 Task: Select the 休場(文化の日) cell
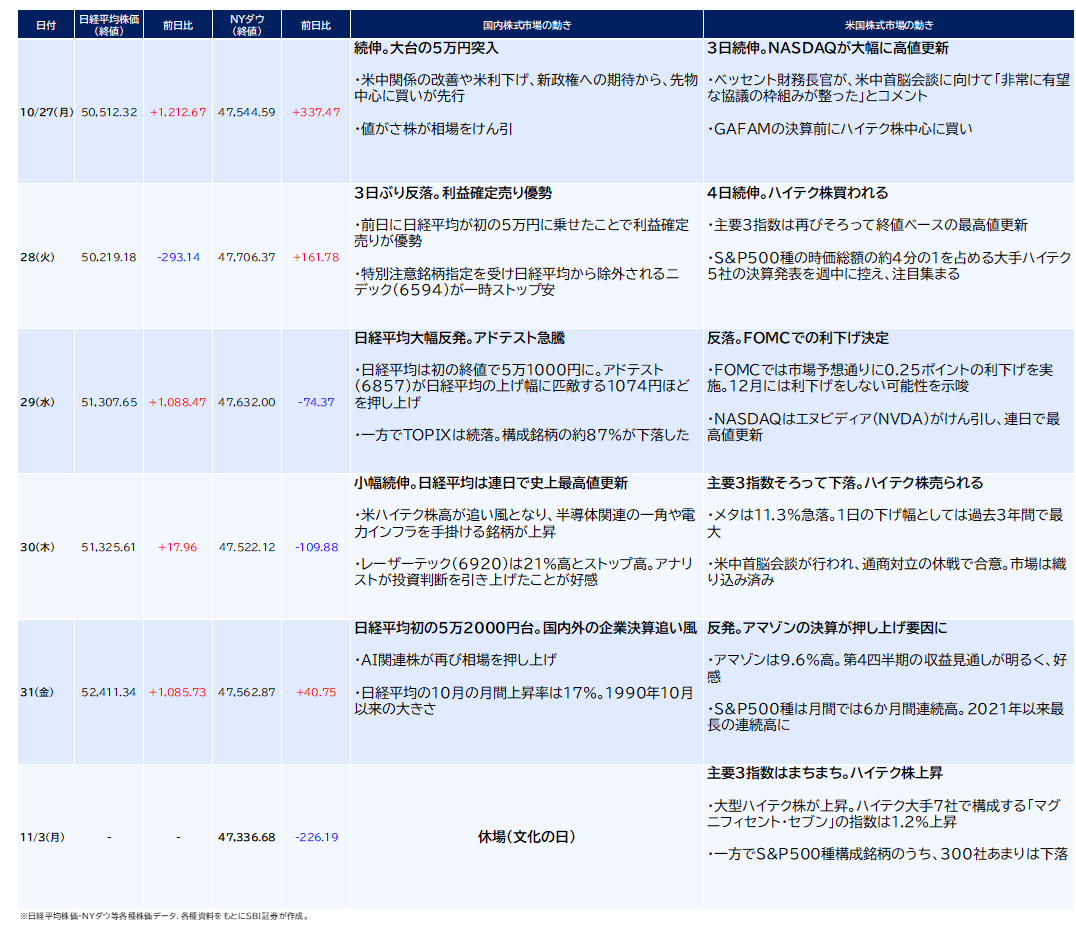pos(527,837)
